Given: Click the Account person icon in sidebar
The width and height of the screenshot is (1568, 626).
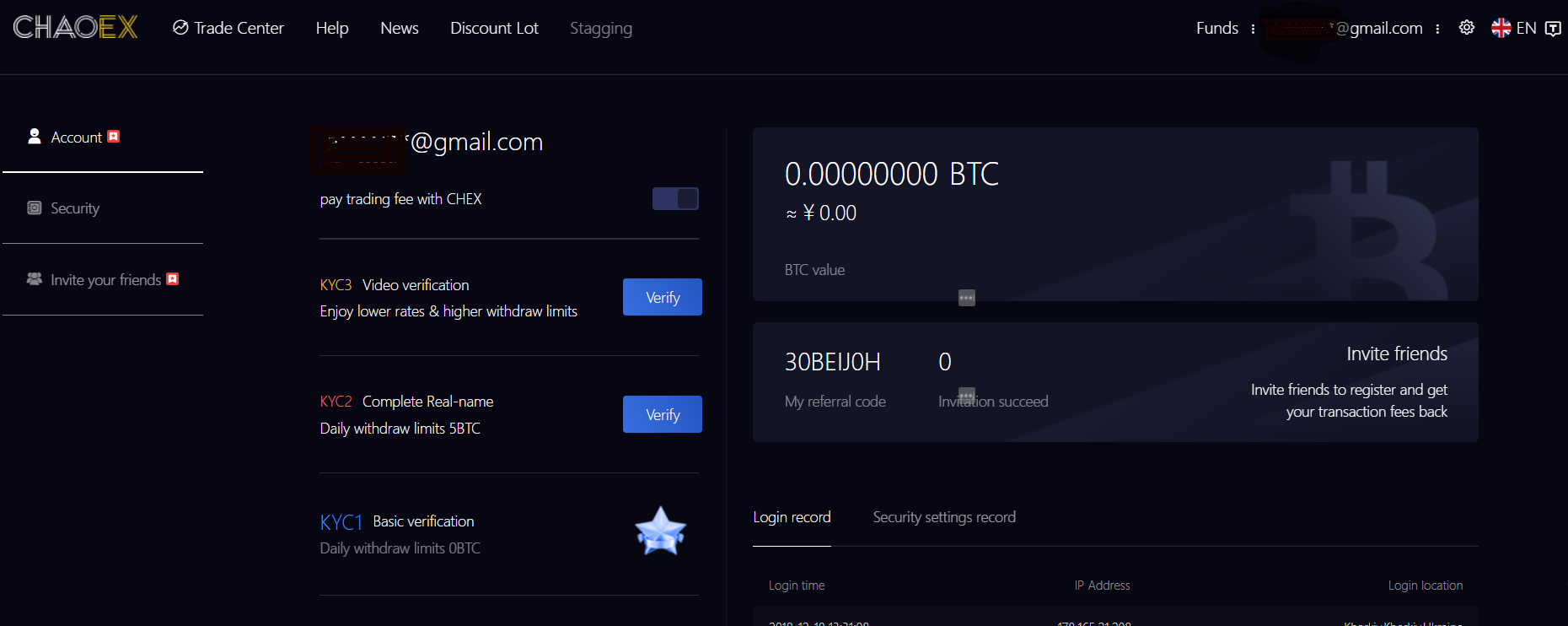Looking at the screenshot, I should (35, 136).
